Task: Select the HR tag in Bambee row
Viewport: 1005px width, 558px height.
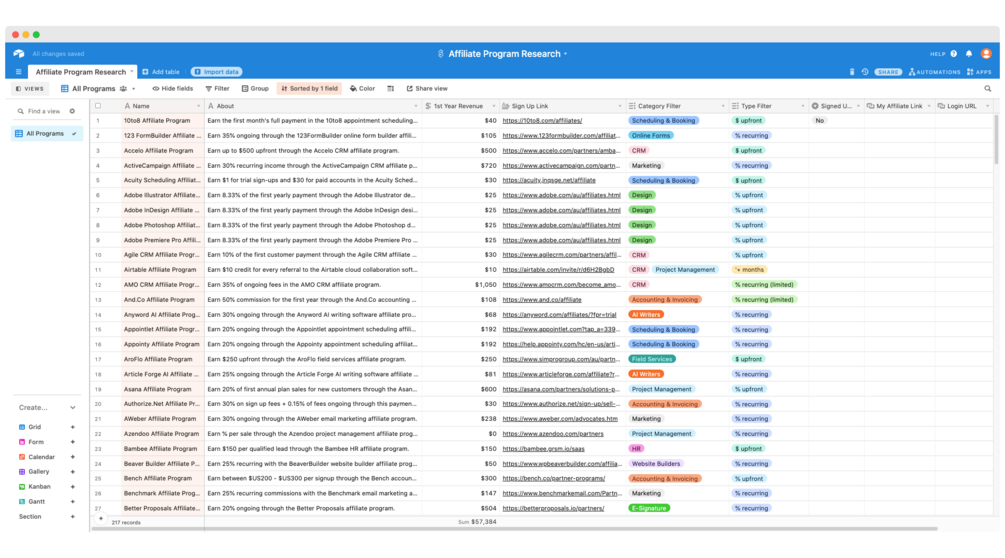Action: [x=636, y=448]
